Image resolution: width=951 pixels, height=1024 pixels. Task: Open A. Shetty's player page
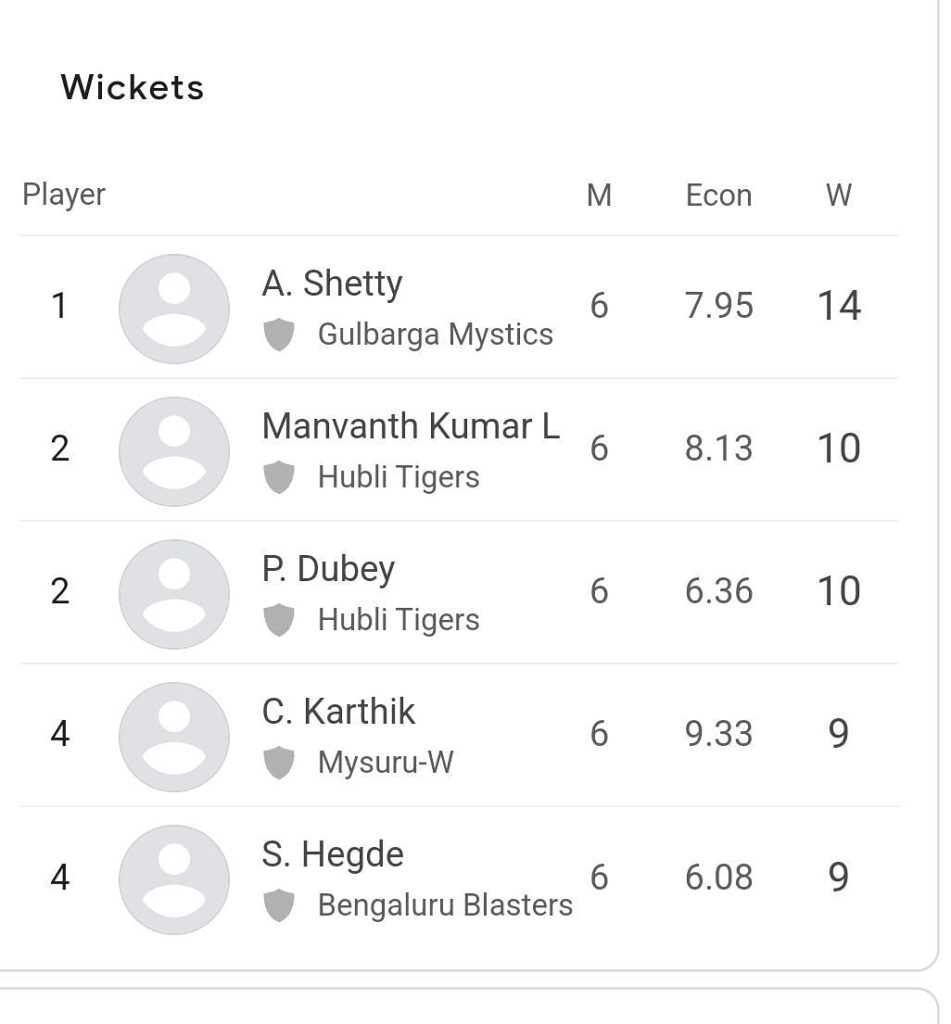point(331,283)
